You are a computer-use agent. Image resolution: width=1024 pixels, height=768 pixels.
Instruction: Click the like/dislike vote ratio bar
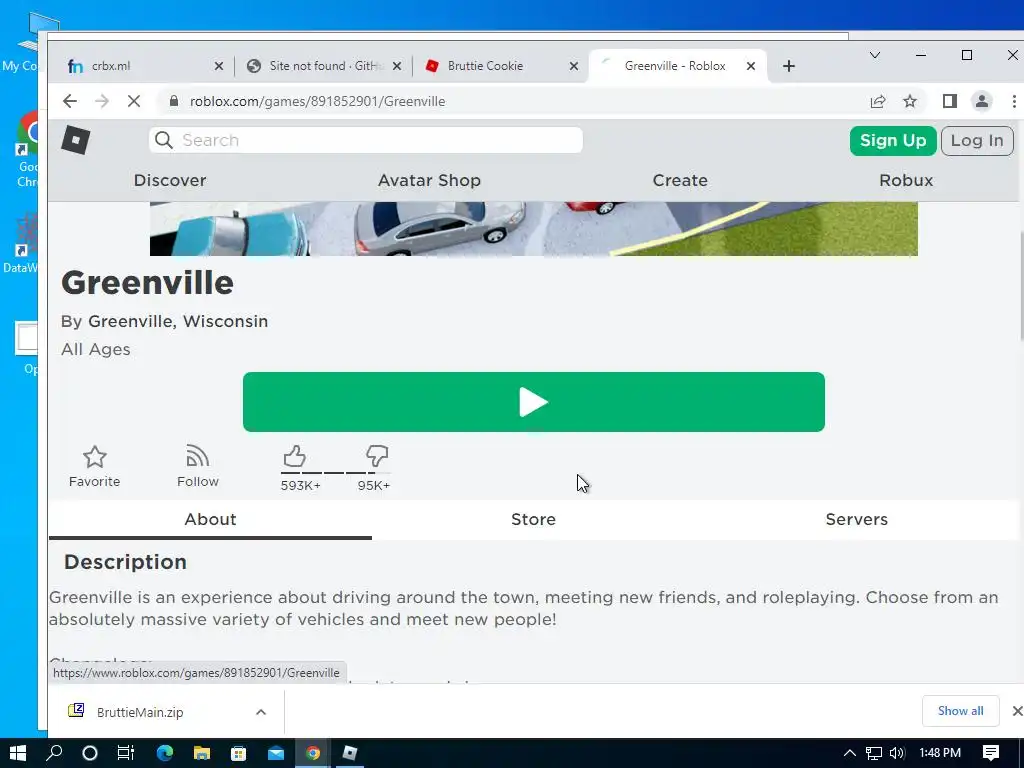pos(335,472)
